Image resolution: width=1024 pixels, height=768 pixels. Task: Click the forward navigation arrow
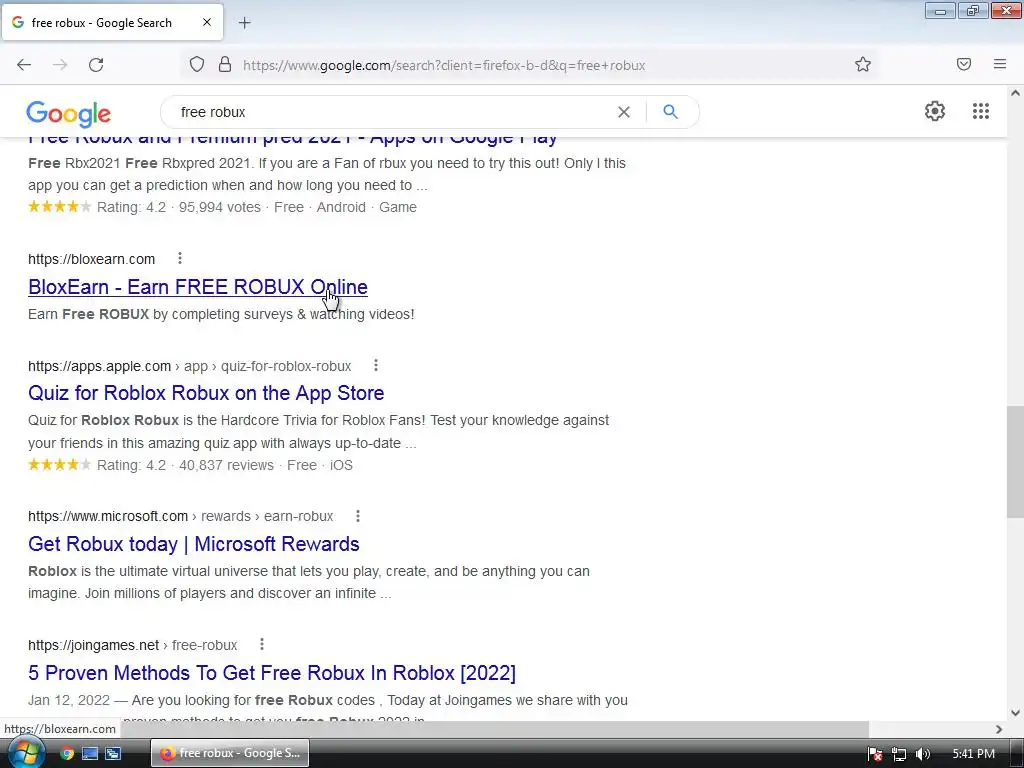coord(60,65)
